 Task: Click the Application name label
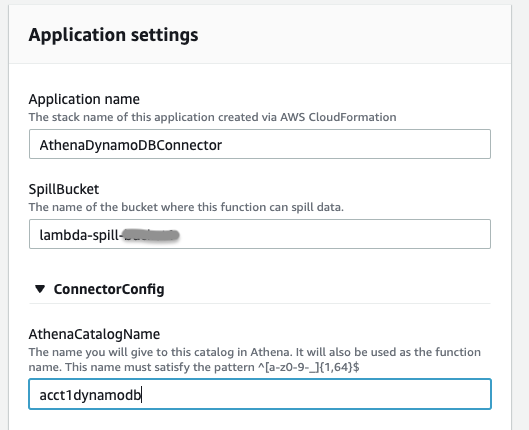click(84, 99)
